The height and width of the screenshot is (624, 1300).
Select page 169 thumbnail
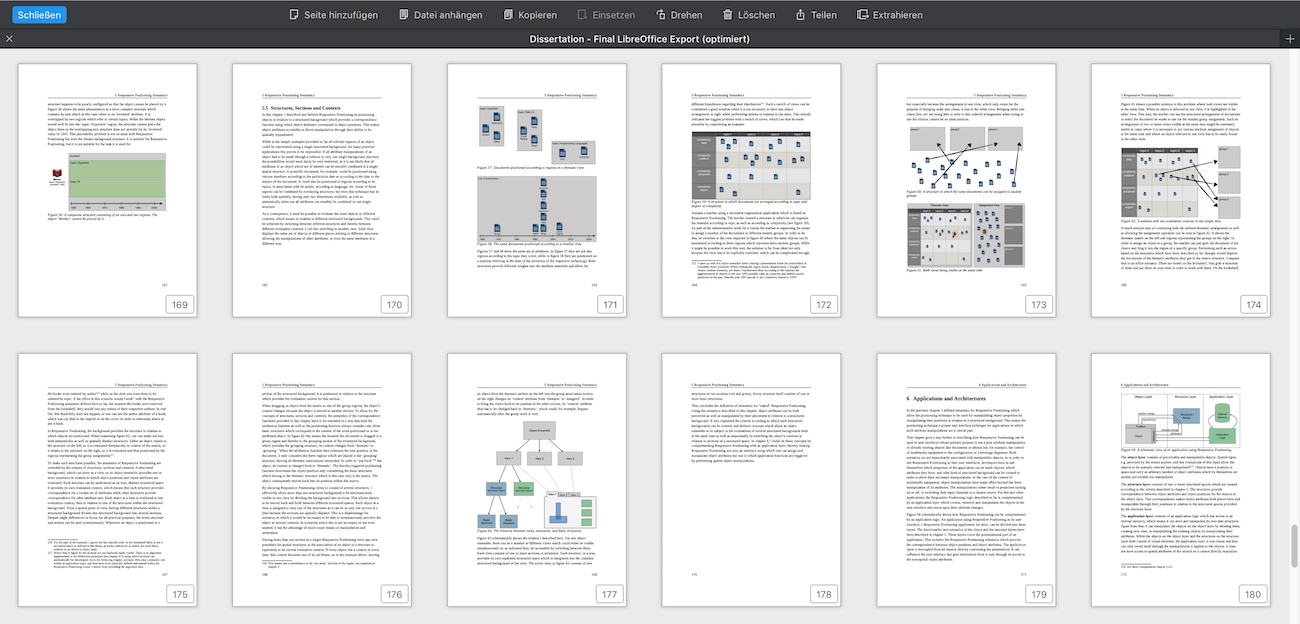(x=107, y=190)
